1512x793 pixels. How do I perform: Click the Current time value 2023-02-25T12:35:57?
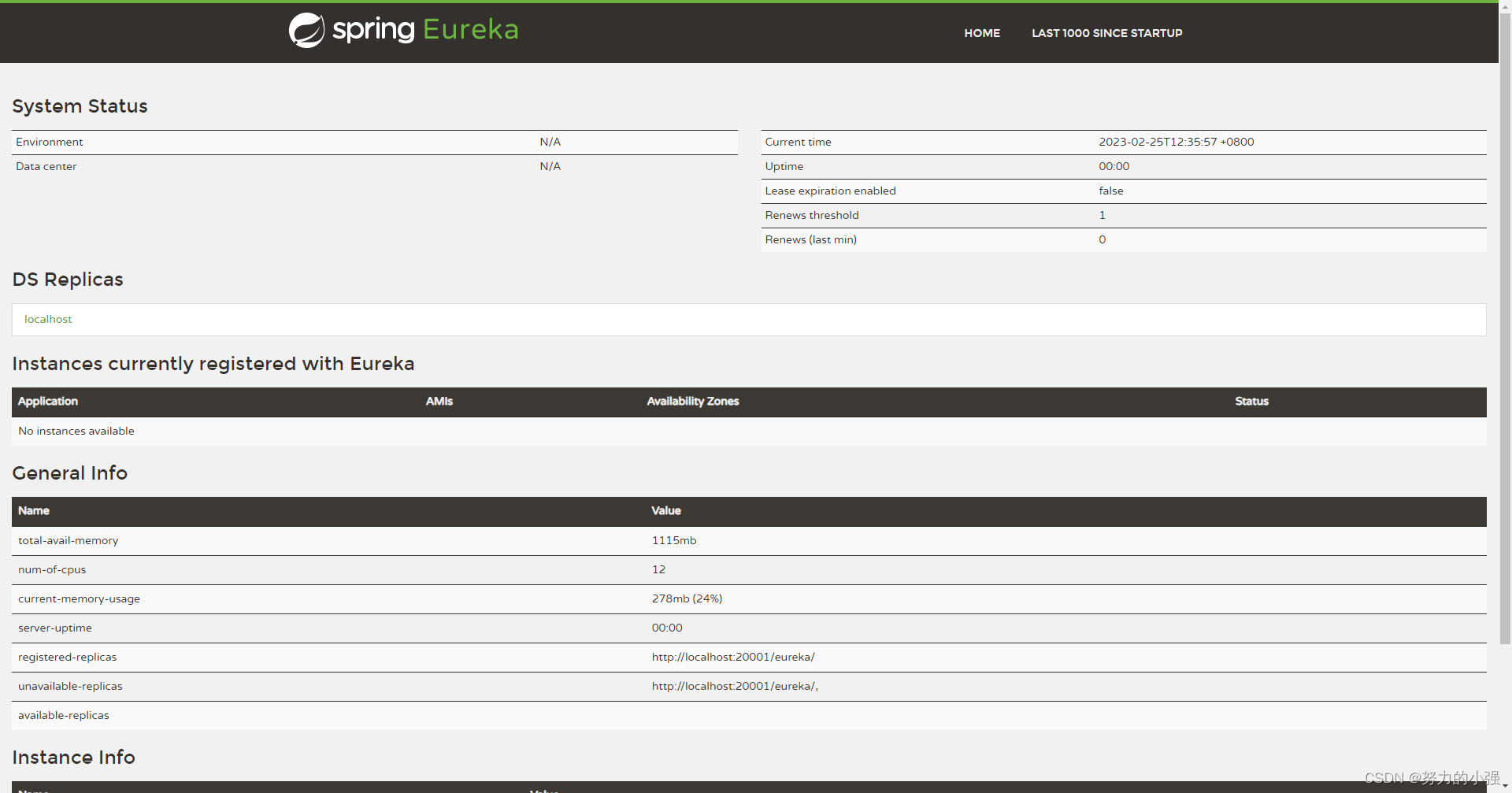[1176, 142]
